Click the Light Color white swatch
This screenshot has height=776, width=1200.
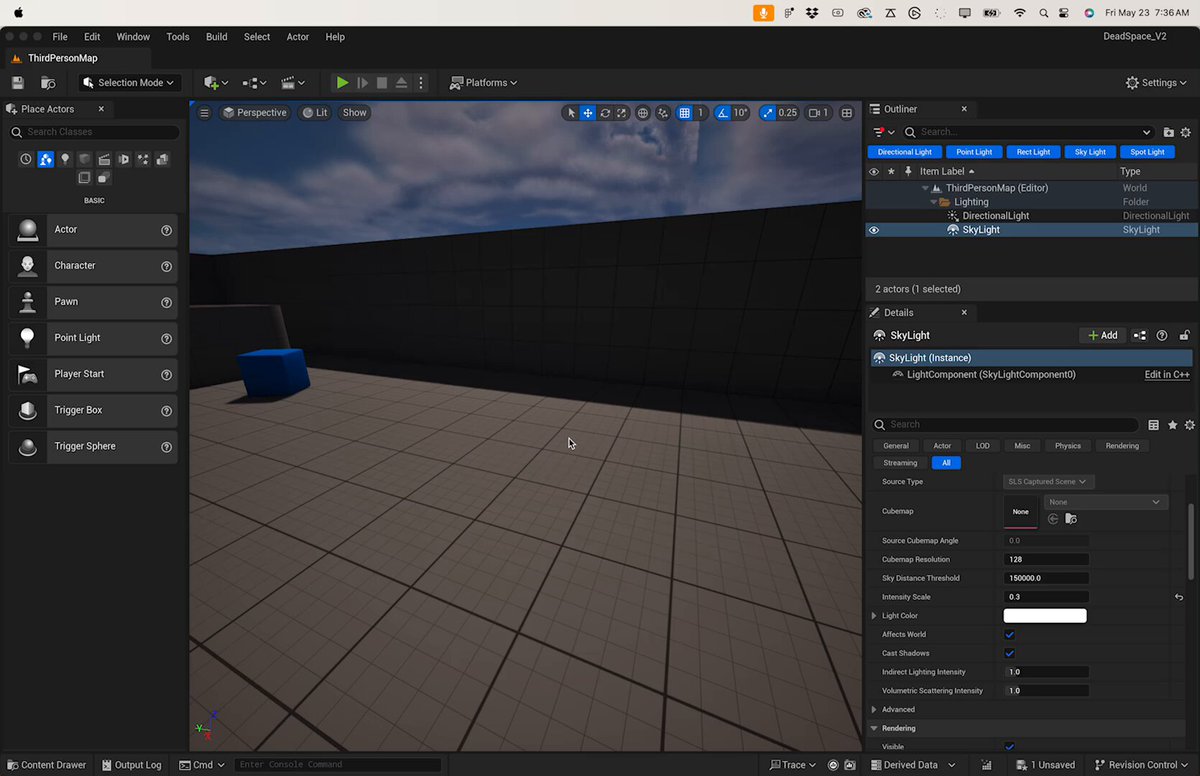click(x=1045, y=616)
